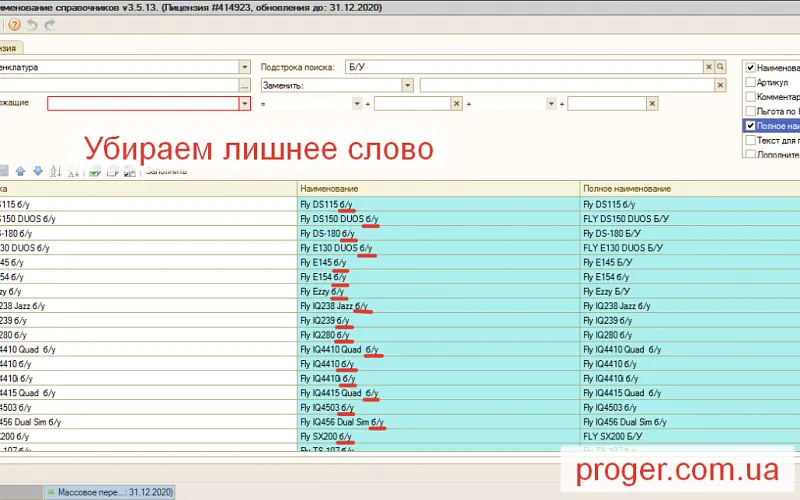Image resolution: width=800 pixels, height=500 pixels.
Task: Select Наименование cell Fly IQ280 б/у
Action: [x=438, y=335]
